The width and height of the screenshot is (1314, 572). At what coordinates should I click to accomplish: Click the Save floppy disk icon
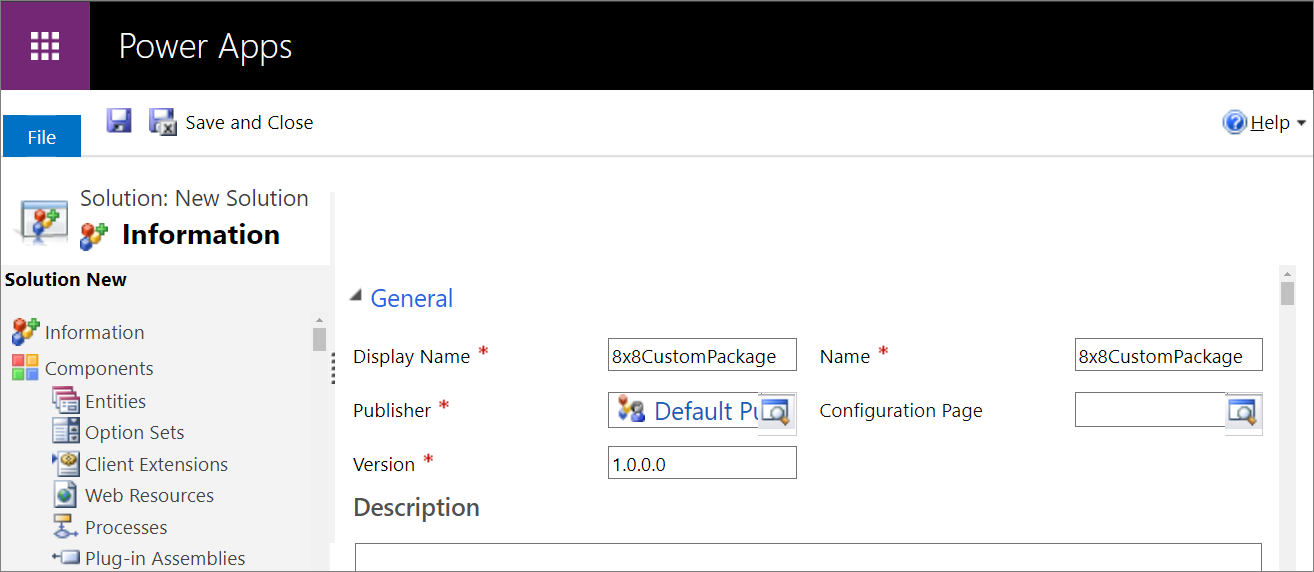point(119,121)
